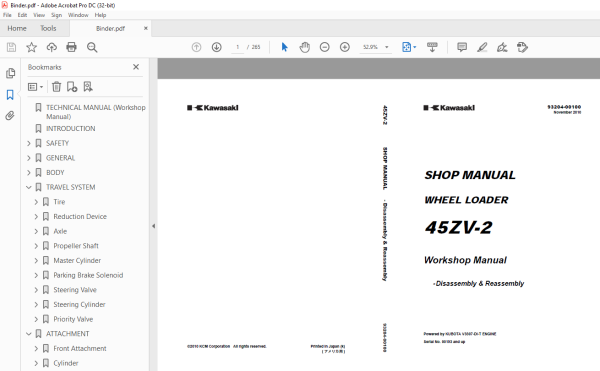Open the Attachments paperclip panel
Viewport: 600px width, 371px height.
coord(10,116)
